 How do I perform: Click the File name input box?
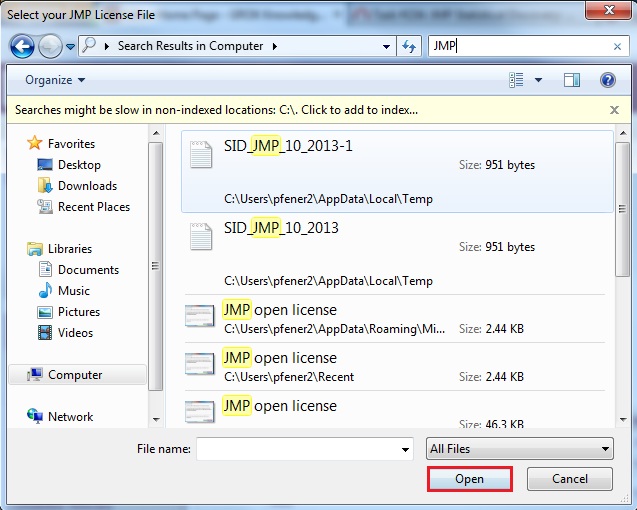[298, 449]
